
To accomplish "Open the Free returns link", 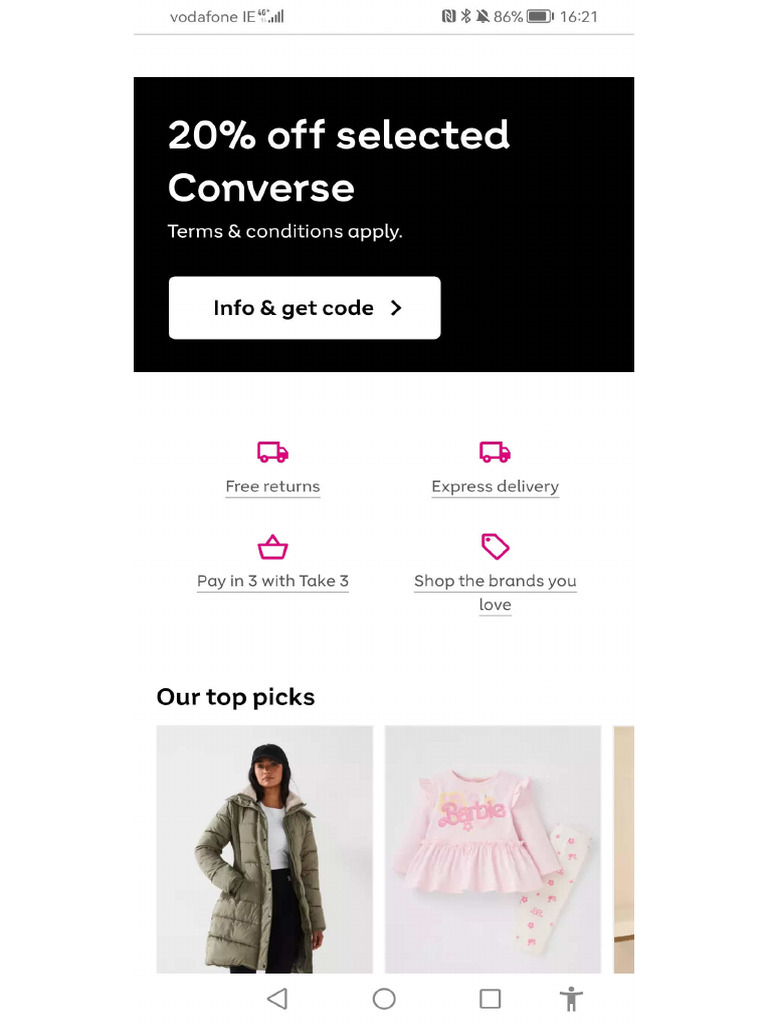I will pos(272,487).
